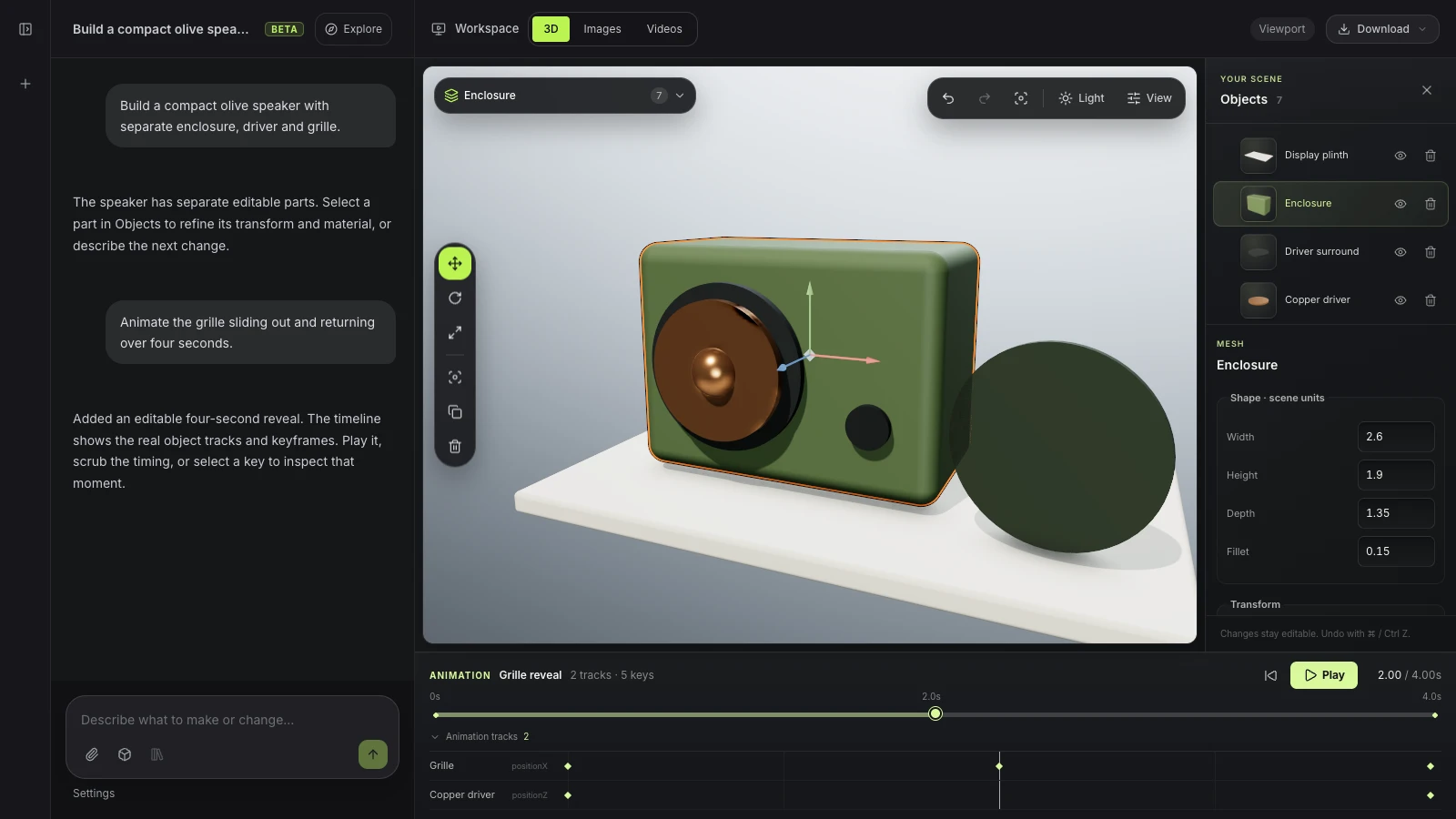
Task: Open the library icon in prompt box
Action: pyautogui.click(x=157, y=754)
